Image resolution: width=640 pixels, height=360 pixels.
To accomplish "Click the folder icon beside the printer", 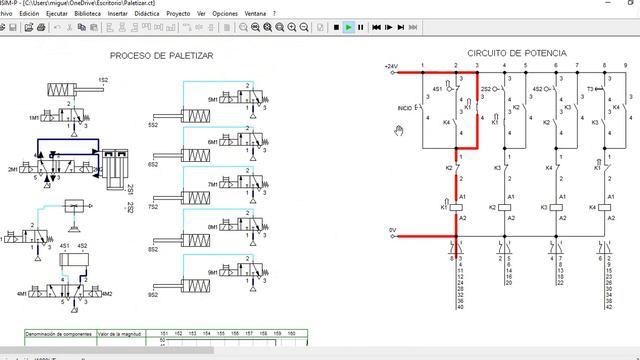I will tap(29, 27).
